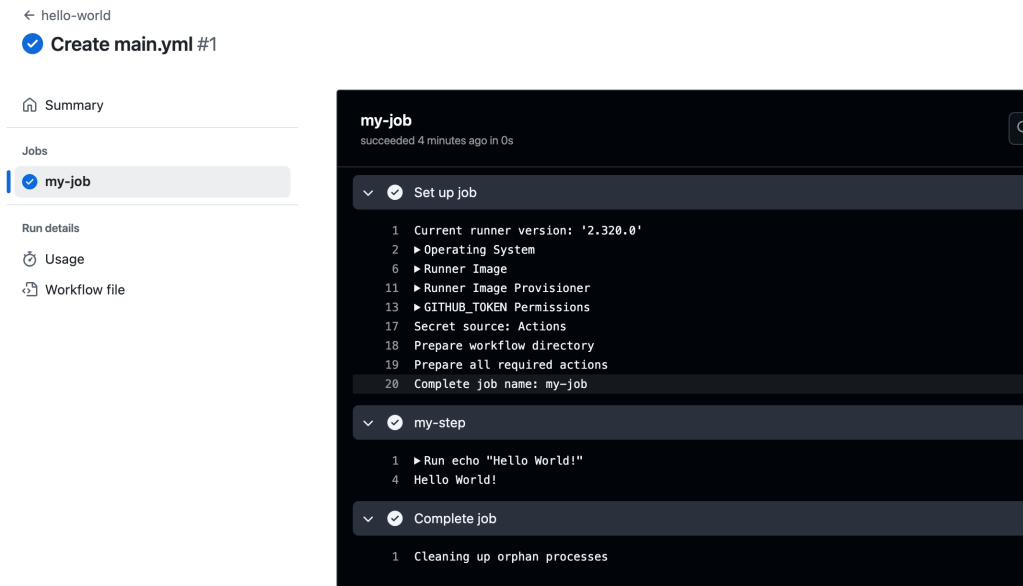Select my-job in the Jobs list
Viewport: 1023px width, 586px height.
point(68,182)
